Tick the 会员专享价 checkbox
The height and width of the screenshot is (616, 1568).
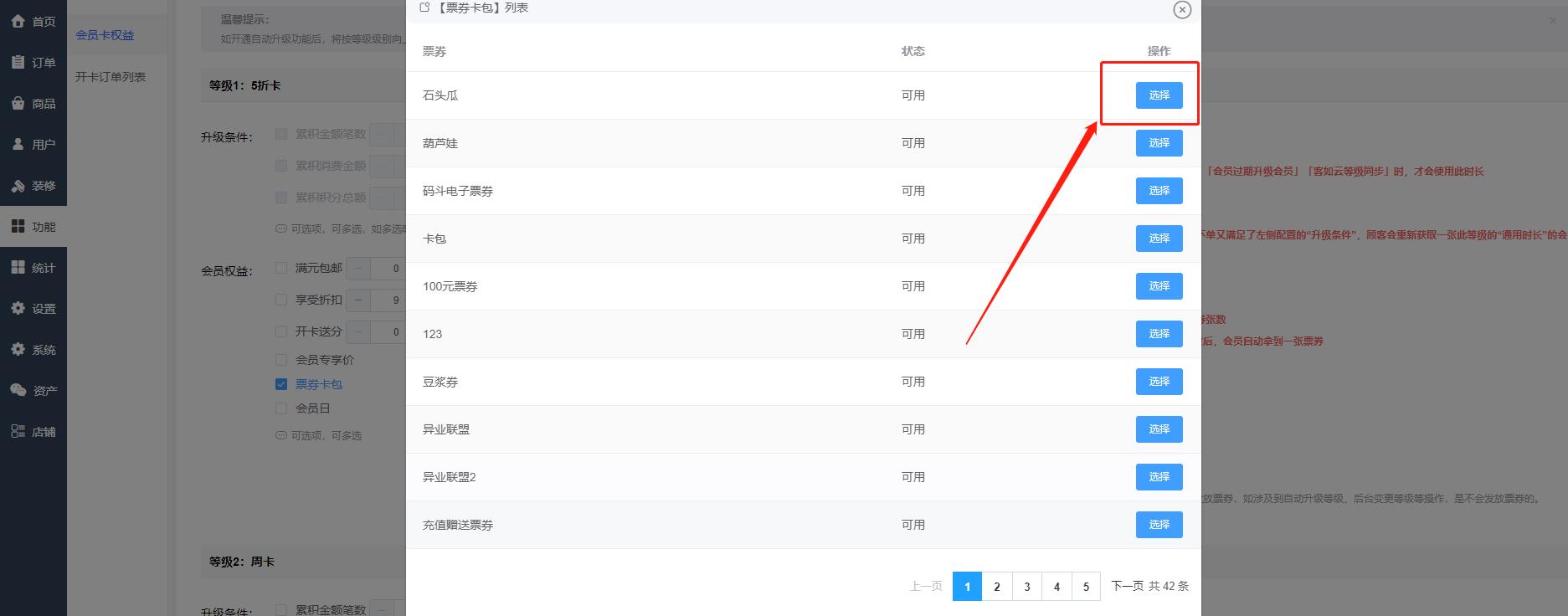(x=281, y=359)
